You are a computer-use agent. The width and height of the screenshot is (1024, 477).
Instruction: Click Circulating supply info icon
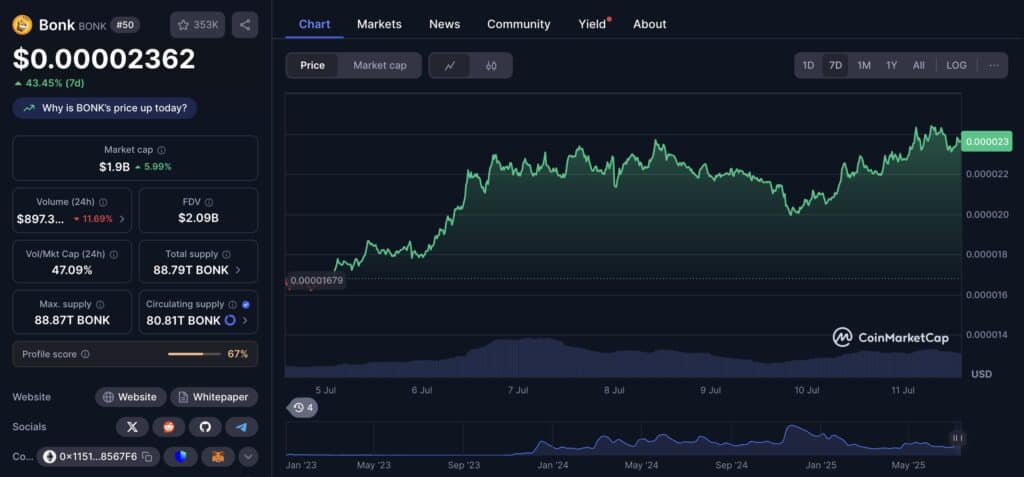[232, 304]
